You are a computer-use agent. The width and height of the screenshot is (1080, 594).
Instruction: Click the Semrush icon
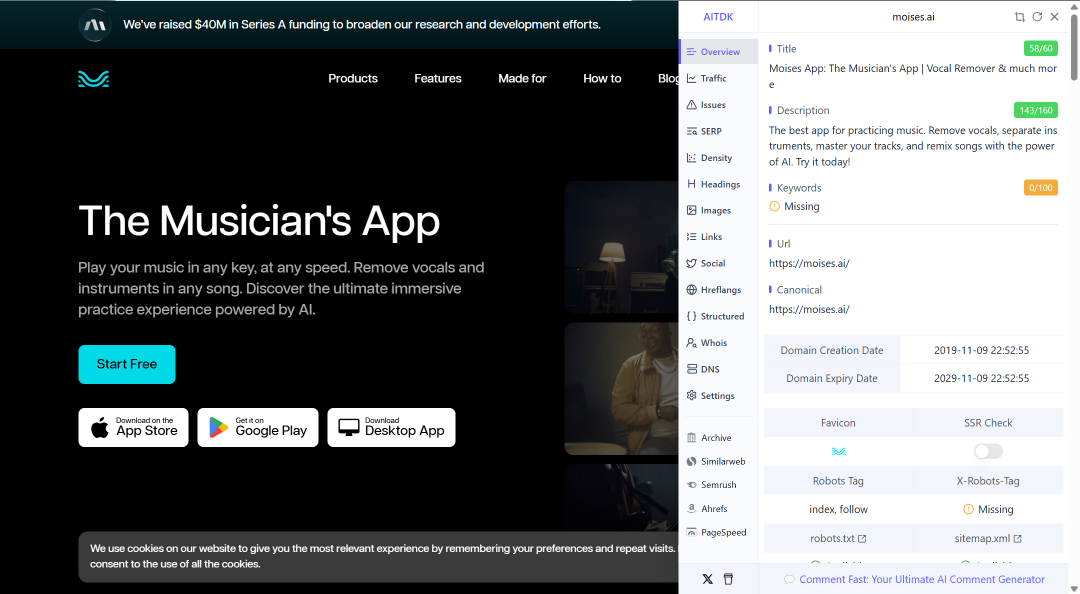pos(692,485)
